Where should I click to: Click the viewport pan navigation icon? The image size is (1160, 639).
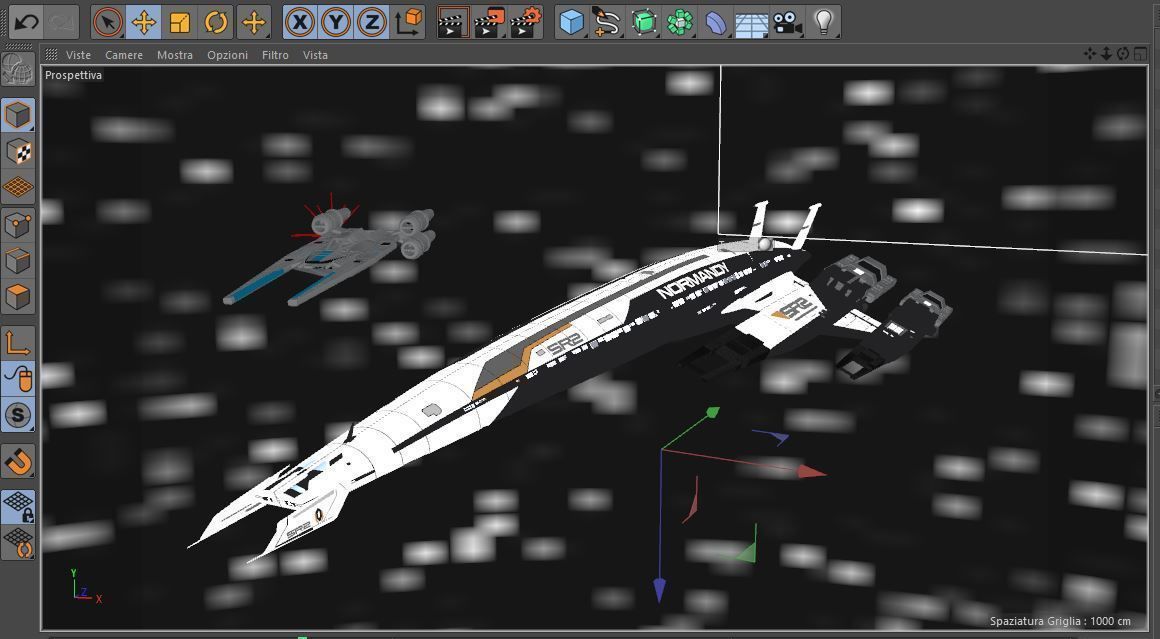(1090, 53)
